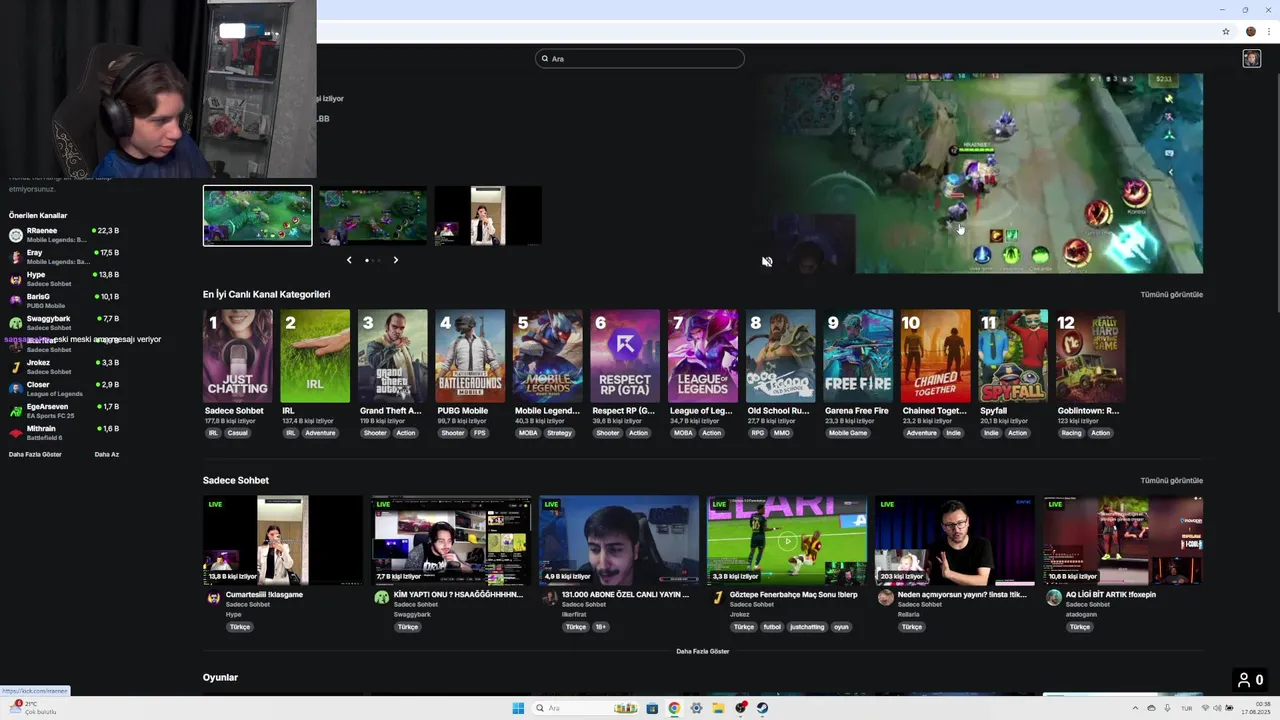Open Swaggybark's avatar in sidebar

point(15,323)
